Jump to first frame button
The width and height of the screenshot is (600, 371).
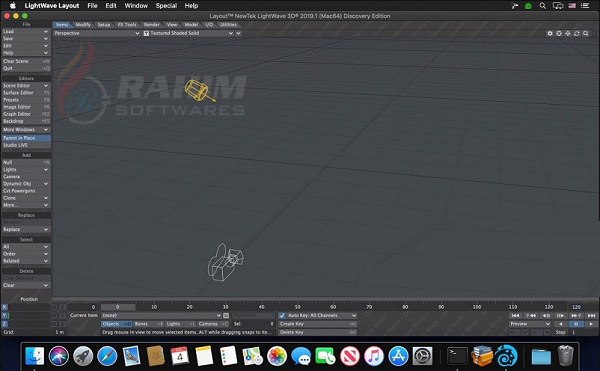515,316
